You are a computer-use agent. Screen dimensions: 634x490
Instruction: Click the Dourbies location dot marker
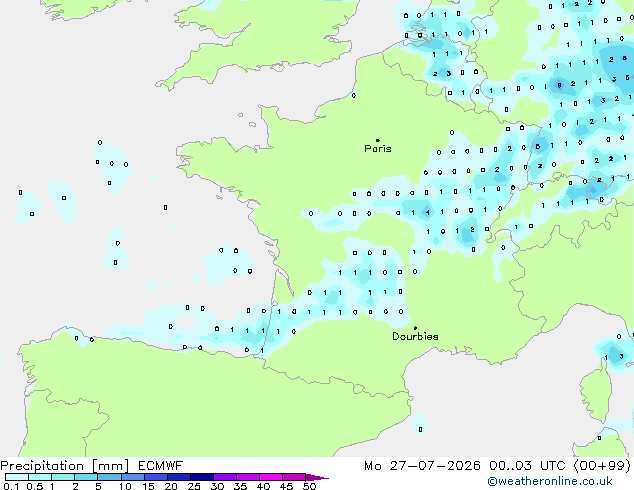415,328
